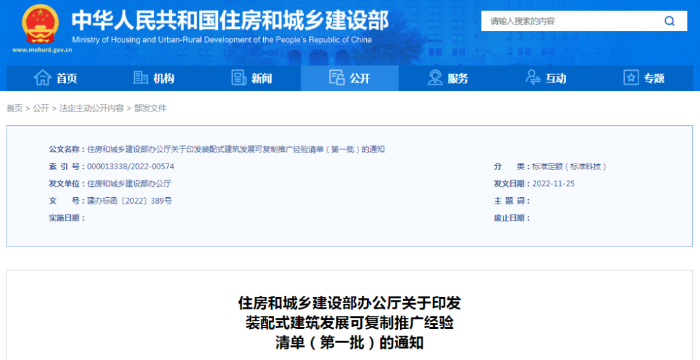Open 部发文件 breadcrumb link

click(150, 108)
